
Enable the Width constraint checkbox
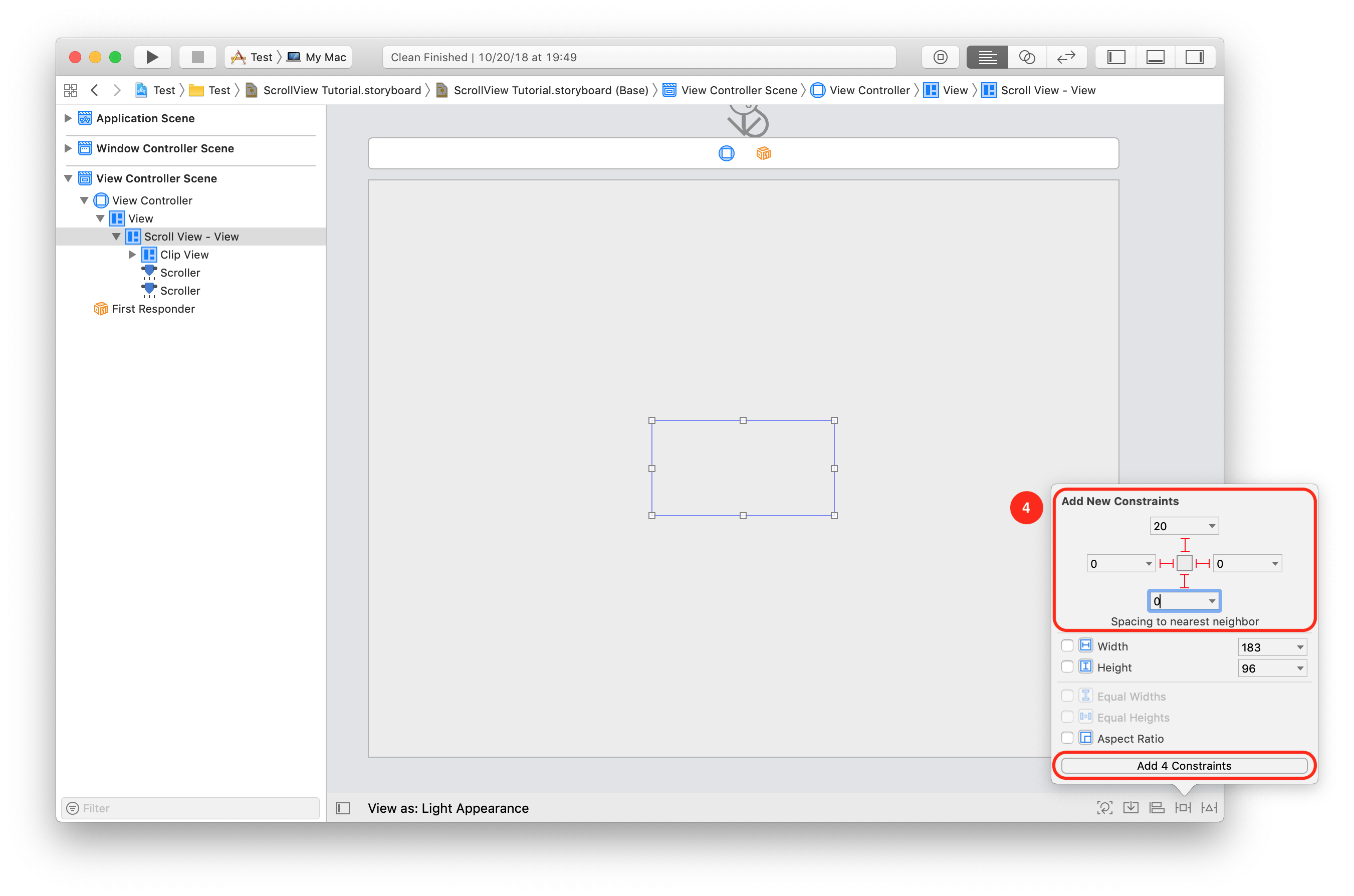click(1067, 646)
